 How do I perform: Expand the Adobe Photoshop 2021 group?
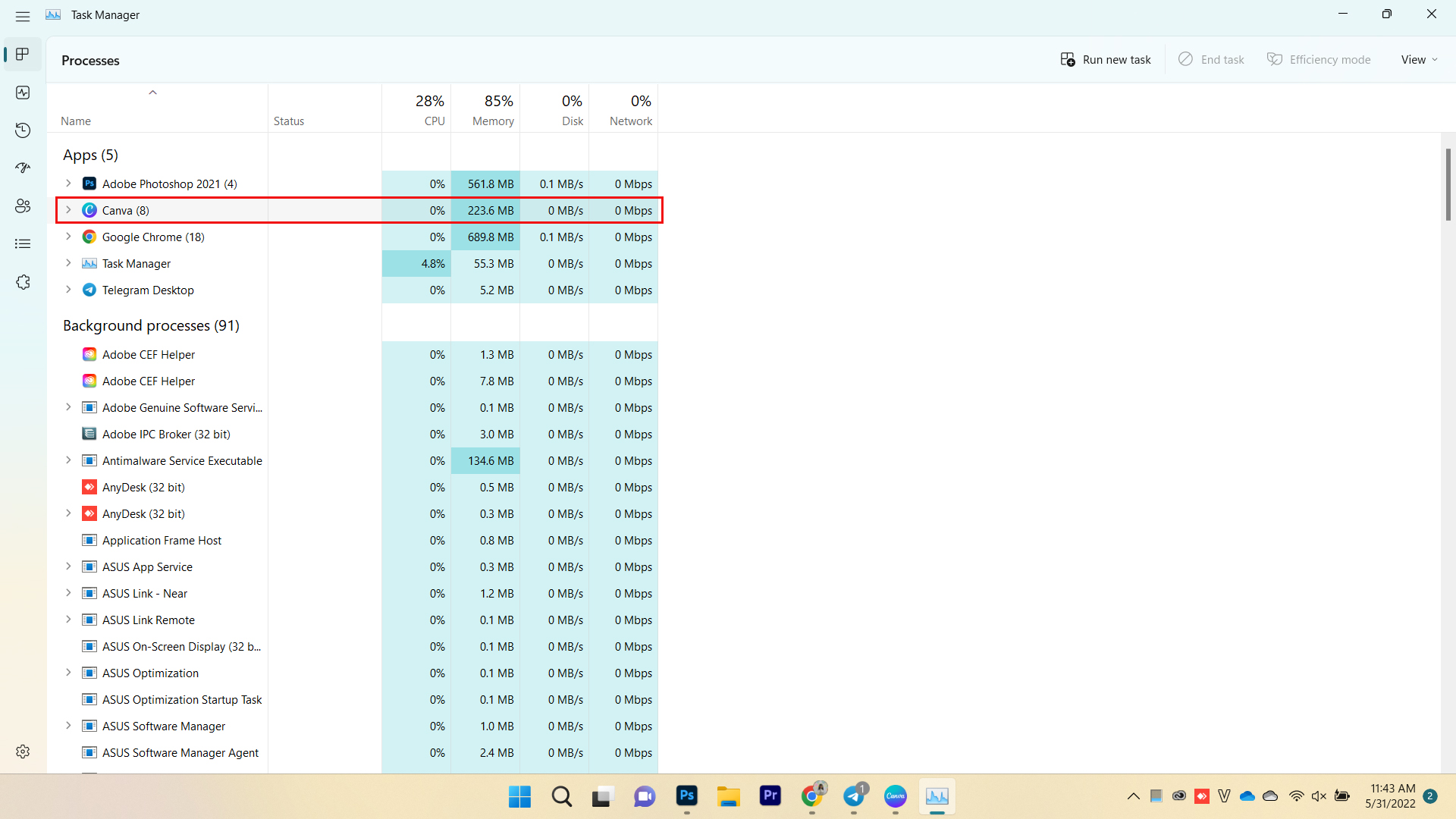click(68, 184)
